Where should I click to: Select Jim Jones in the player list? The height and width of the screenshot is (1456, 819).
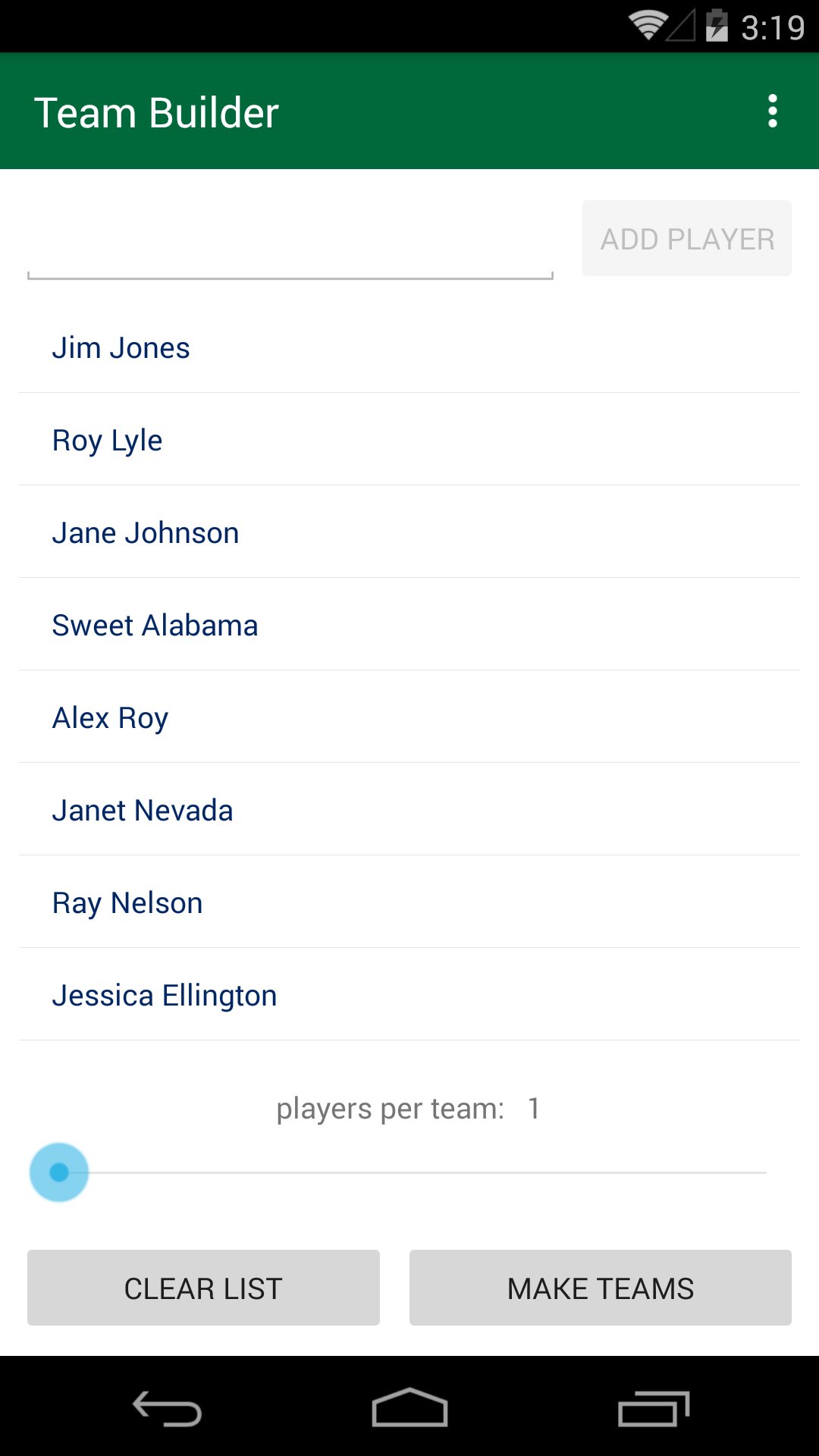121,348
